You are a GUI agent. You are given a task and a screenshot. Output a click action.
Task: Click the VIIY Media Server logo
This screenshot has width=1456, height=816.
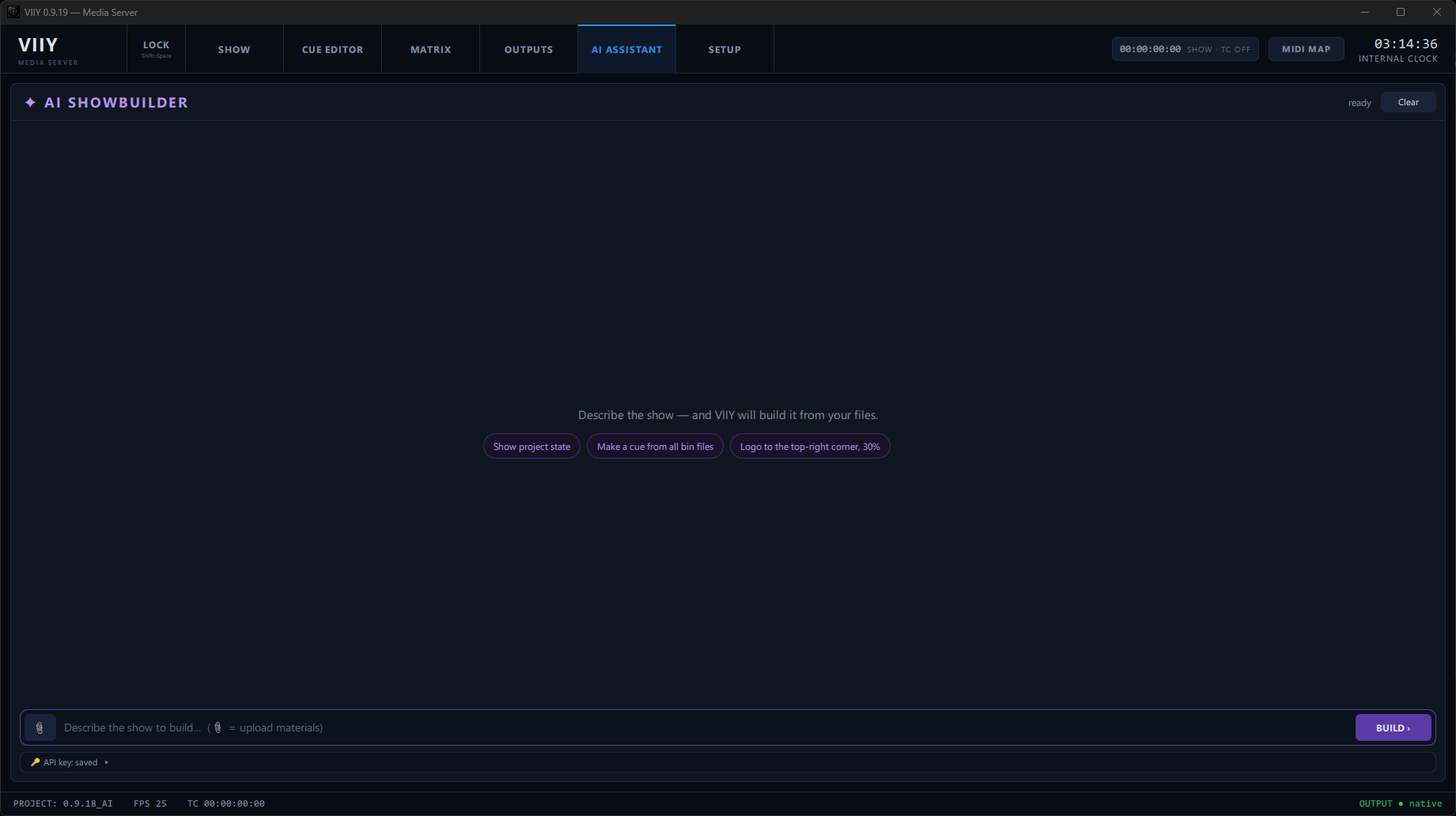tap(47, 50)
